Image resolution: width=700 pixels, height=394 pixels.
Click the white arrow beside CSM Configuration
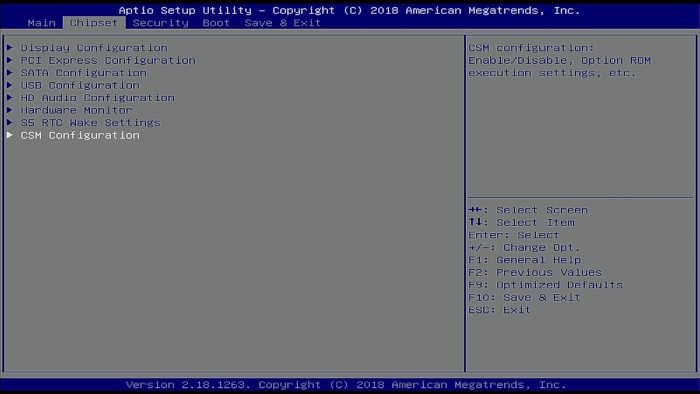(x=10, y=135)
